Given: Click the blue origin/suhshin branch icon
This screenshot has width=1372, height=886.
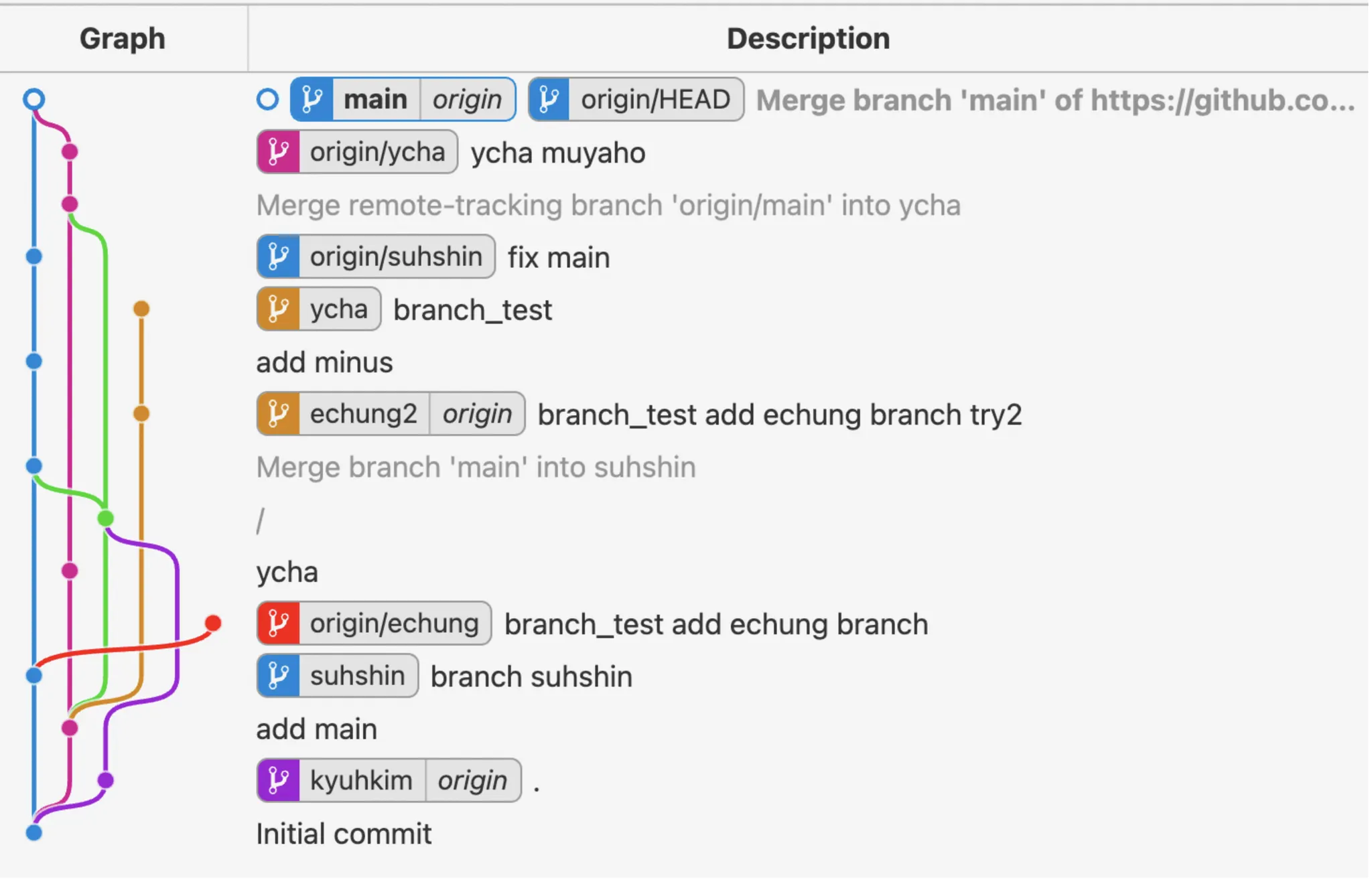Looking at the screenshot, I should (x=279, y=256).
